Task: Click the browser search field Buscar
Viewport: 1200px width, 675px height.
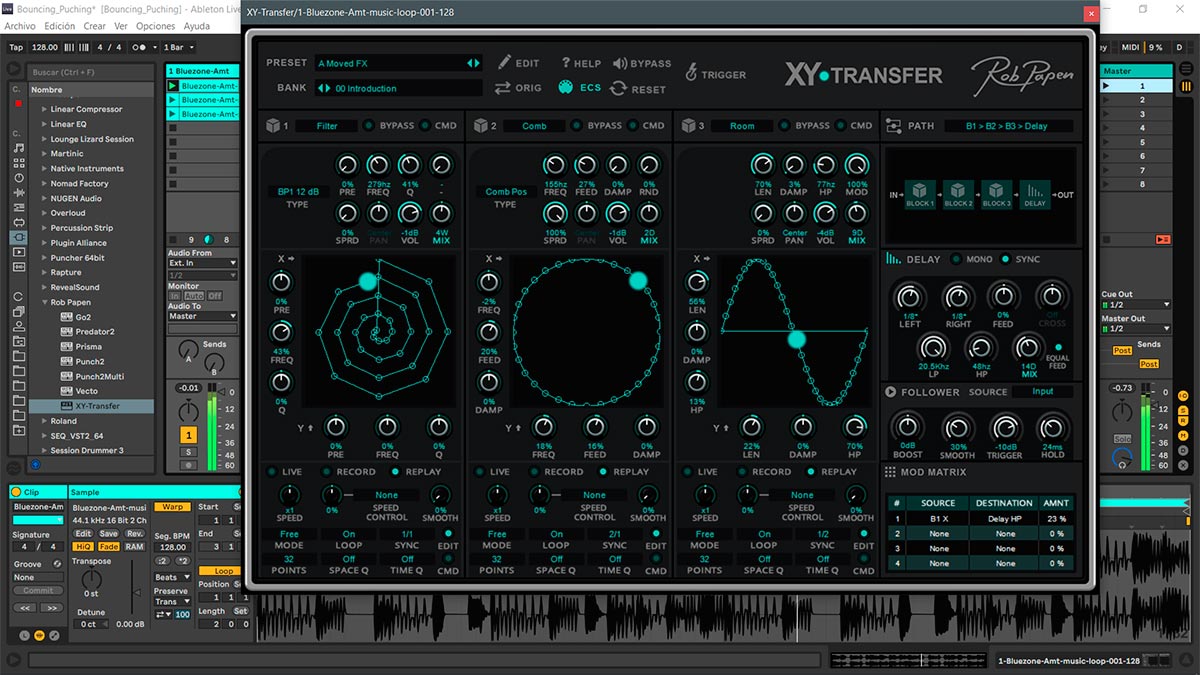Action: tap(92, 72)
